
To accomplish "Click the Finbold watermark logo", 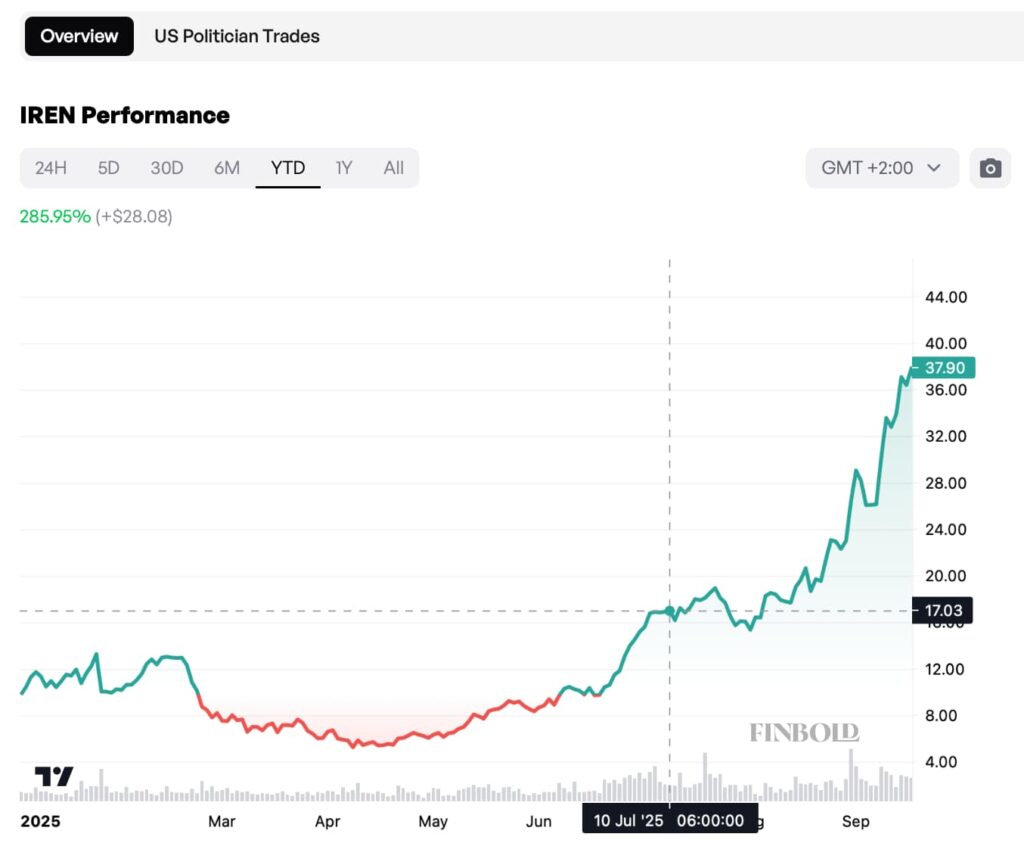I will (x=804, y=733).
